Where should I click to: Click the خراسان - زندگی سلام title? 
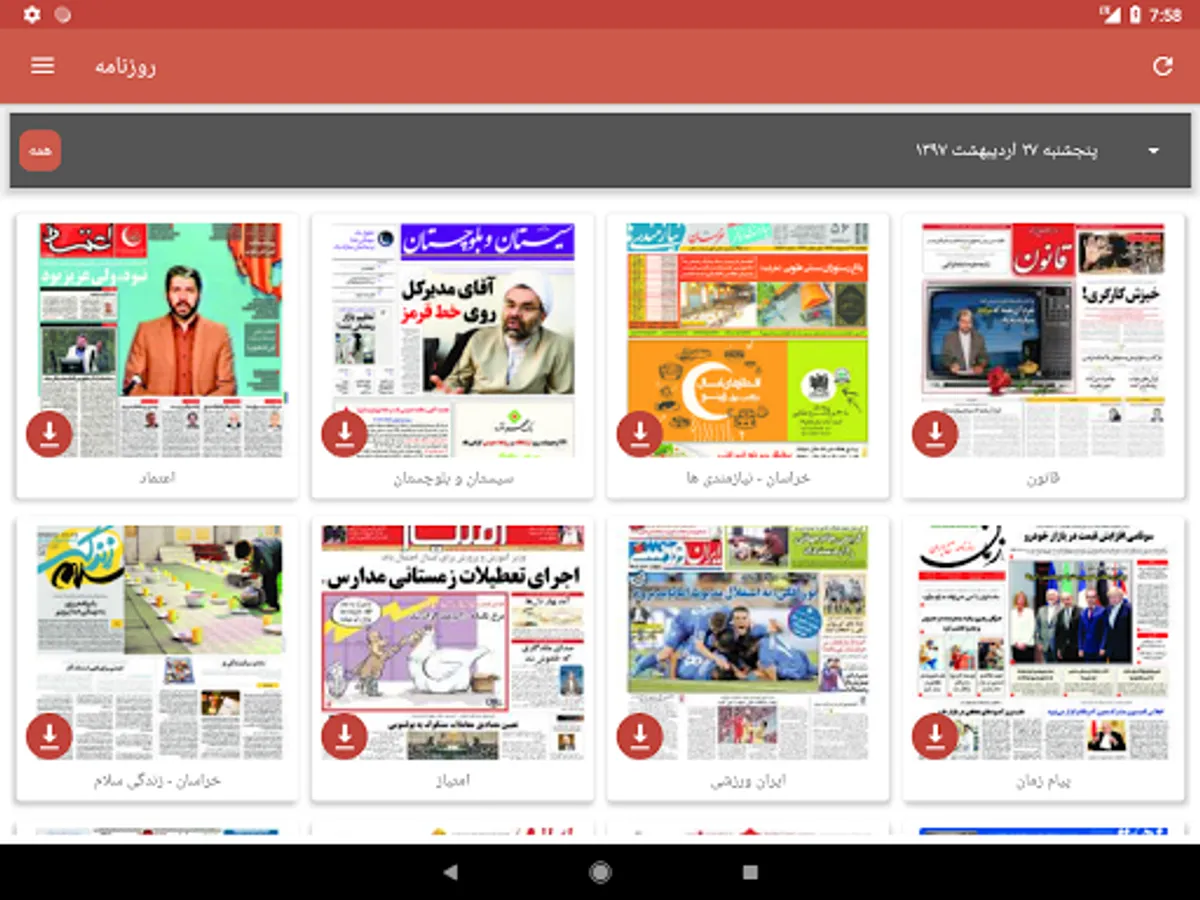[157, 781]
